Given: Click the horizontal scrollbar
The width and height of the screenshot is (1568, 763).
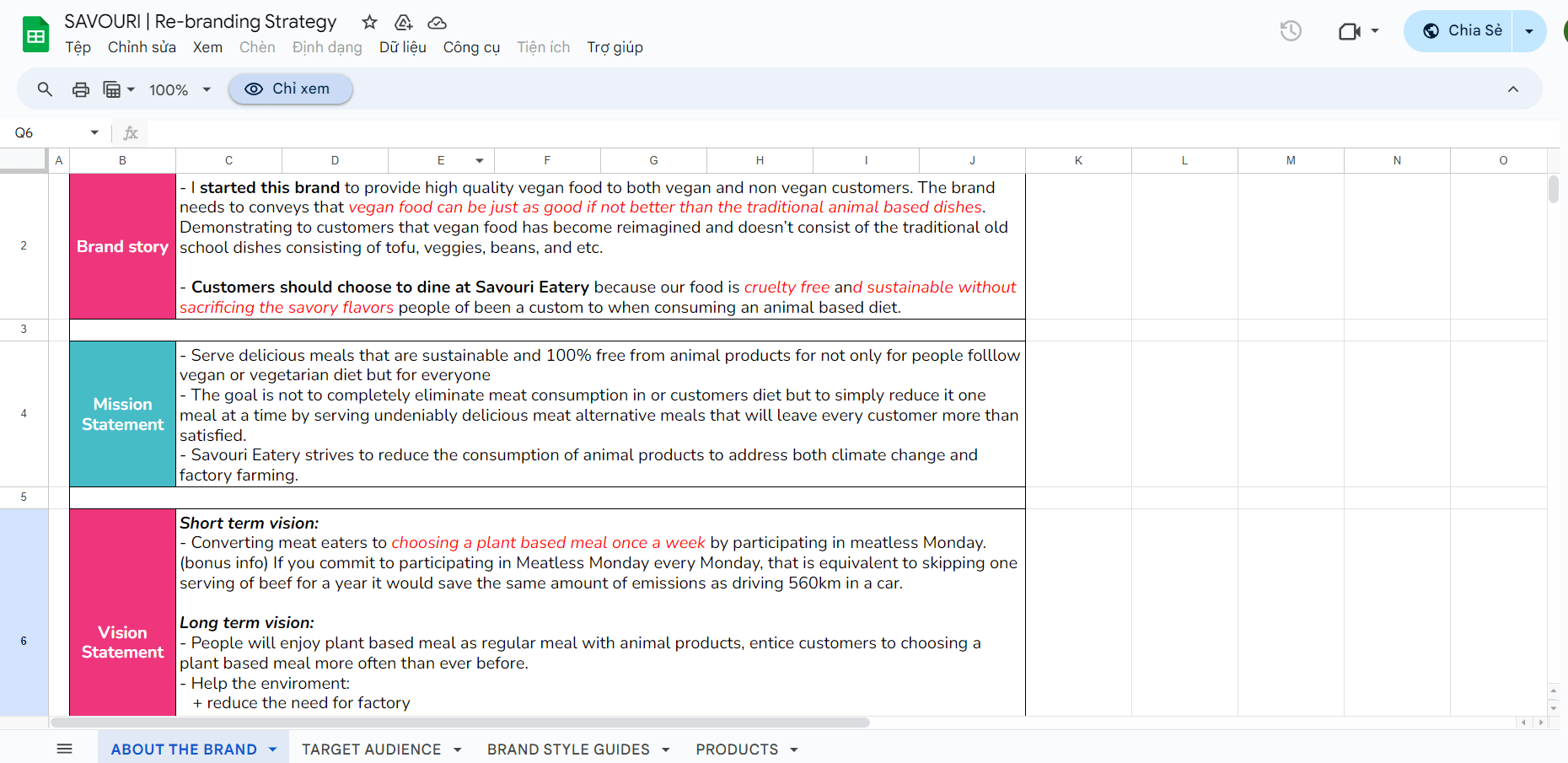Looking at the screenshot, I should pos(459,723).
